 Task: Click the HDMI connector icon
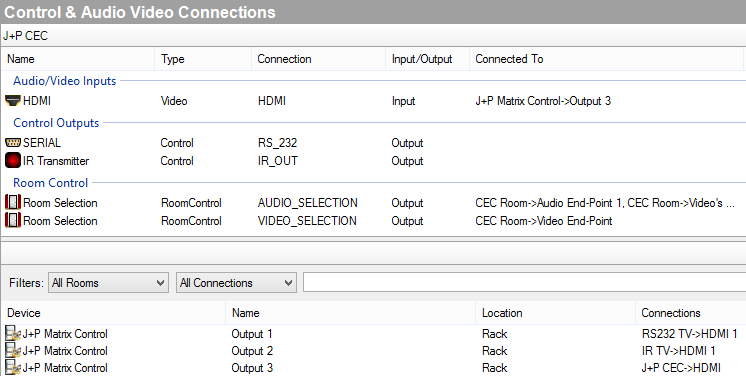[x=13, y=100]
